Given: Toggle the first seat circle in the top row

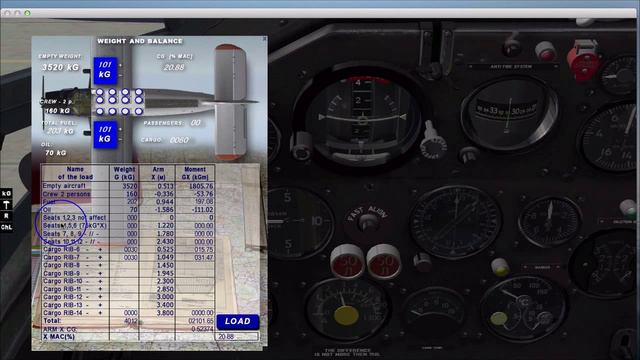Looking at the screenshot, I should pos(100,92).
